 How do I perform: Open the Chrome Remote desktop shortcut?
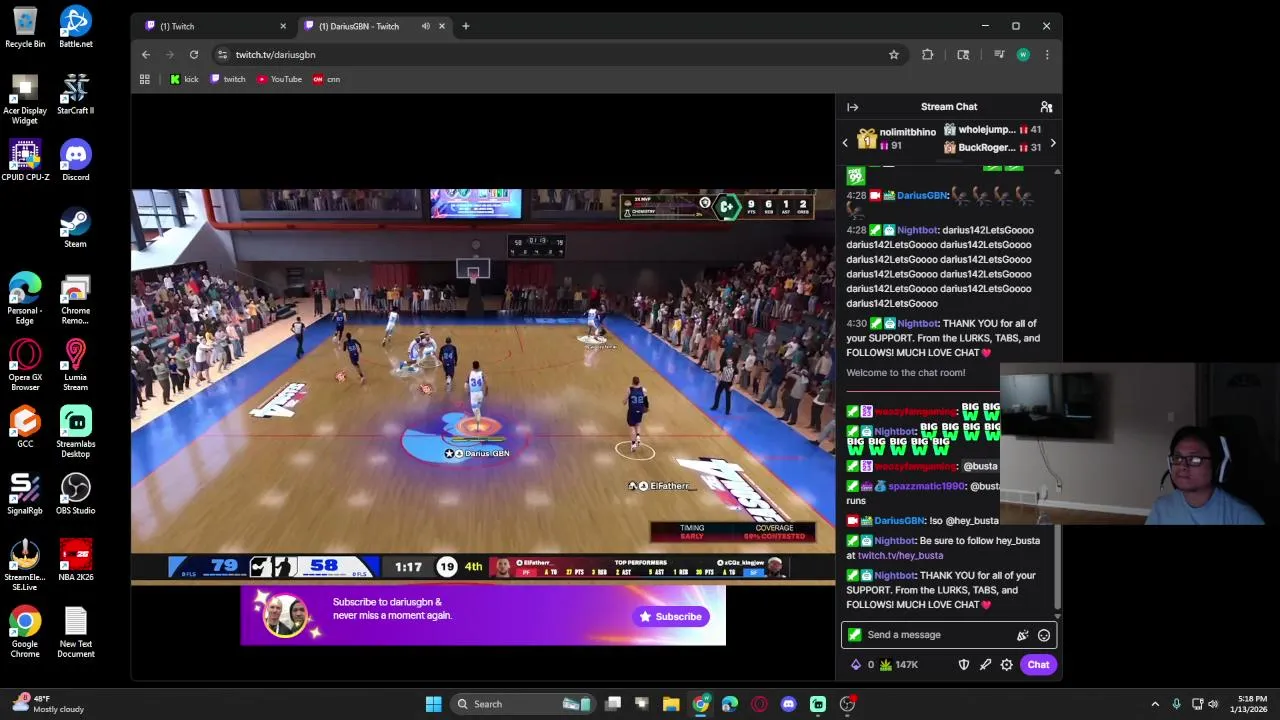pos(76,299)
